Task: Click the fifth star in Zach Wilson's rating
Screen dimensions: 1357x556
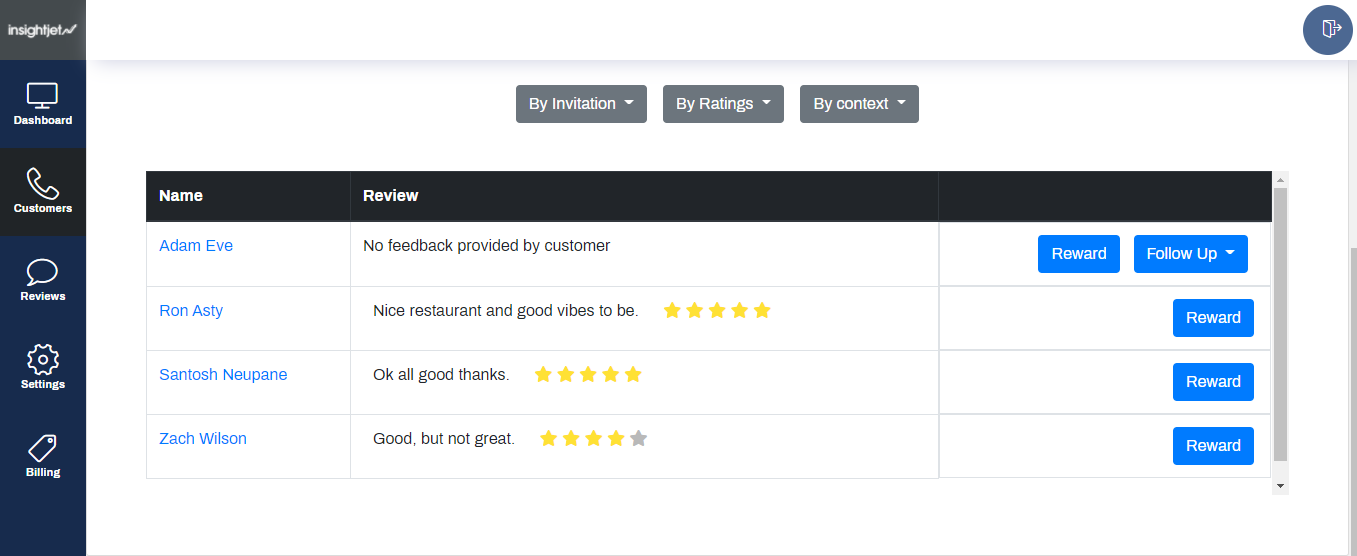Action: (639, 438)
